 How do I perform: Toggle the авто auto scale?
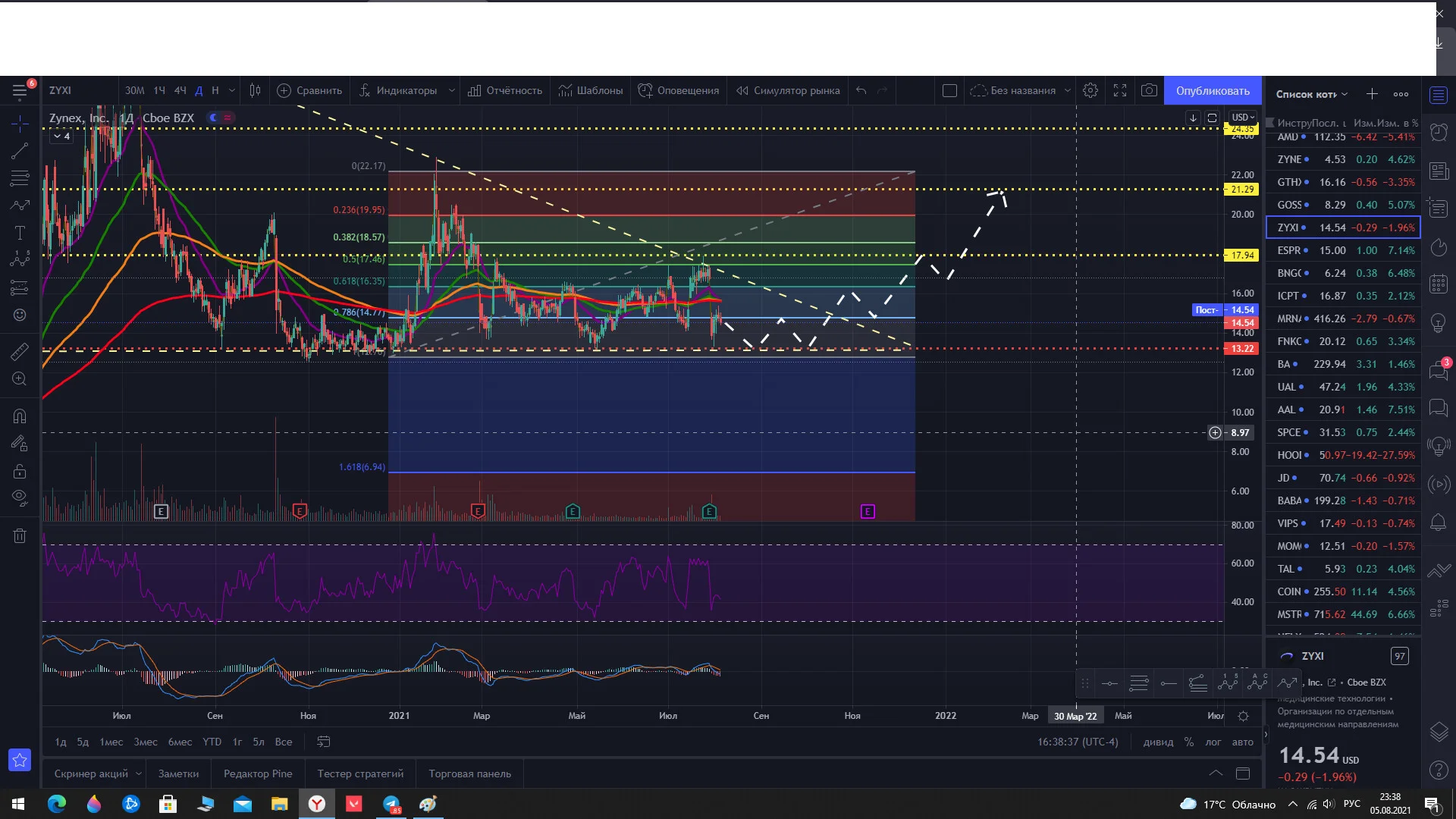click(1242, 742)
